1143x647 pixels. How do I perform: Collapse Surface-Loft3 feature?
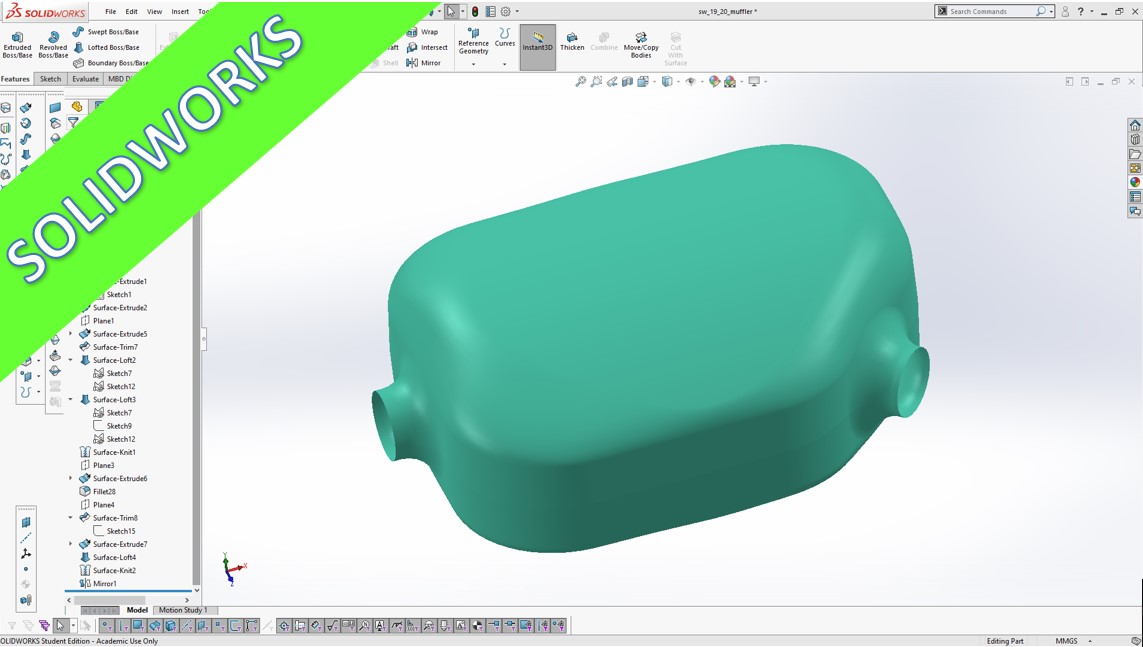pos(71,399)
